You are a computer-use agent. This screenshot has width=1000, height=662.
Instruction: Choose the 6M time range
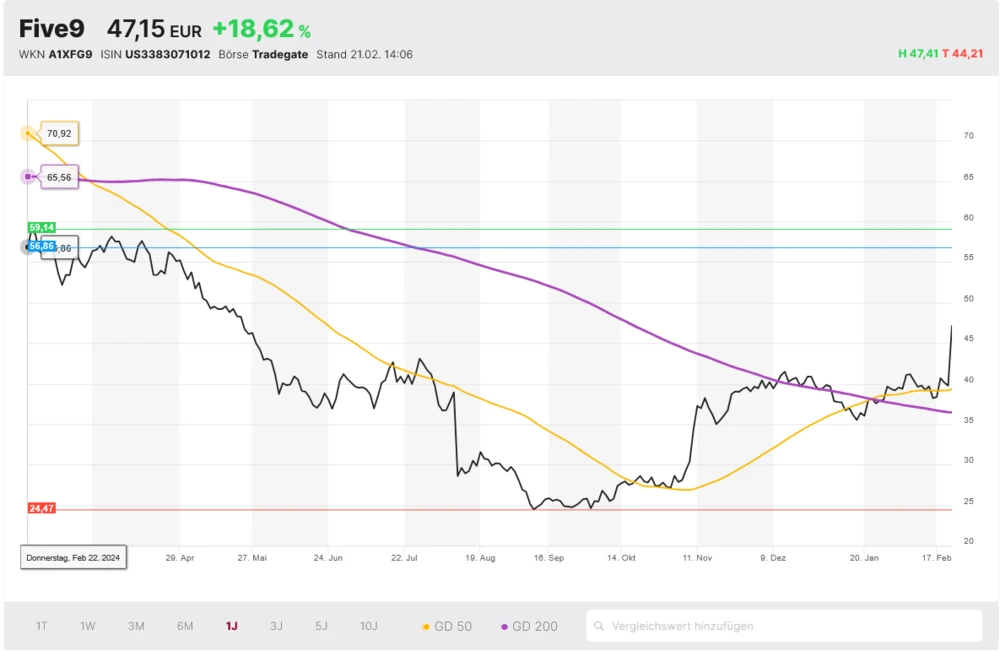[185, 626]
